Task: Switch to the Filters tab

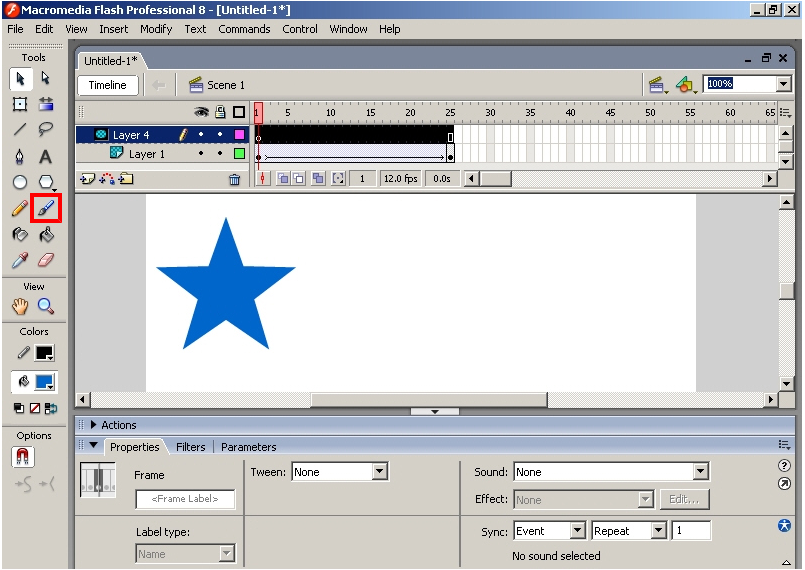Action: [x=190, y=447]
